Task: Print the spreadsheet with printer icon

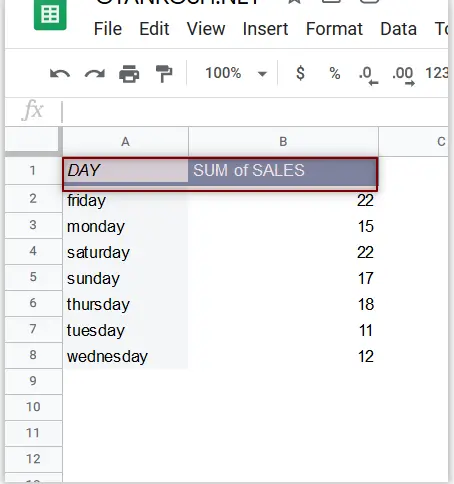Action: click(x=129, y=73)
